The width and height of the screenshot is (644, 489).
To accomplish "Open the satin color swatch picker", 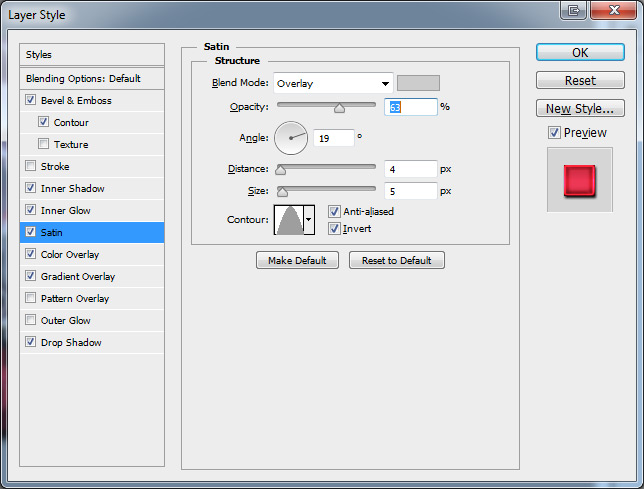I will (418, 83).
